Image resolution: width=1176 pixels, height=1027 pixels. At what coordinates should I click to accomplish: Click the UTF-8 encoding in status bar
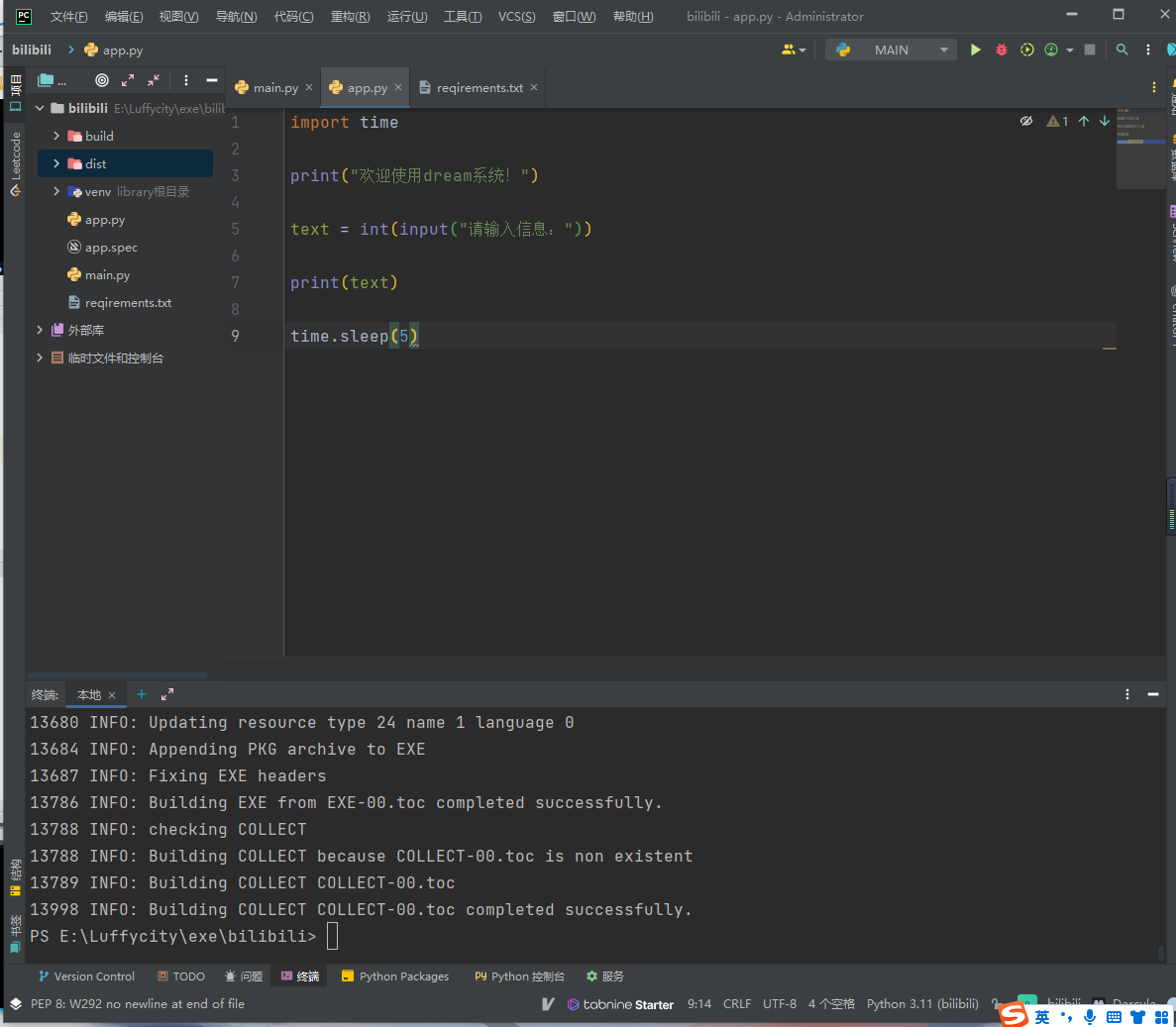pyautogui.click(x=780, y=1004)
